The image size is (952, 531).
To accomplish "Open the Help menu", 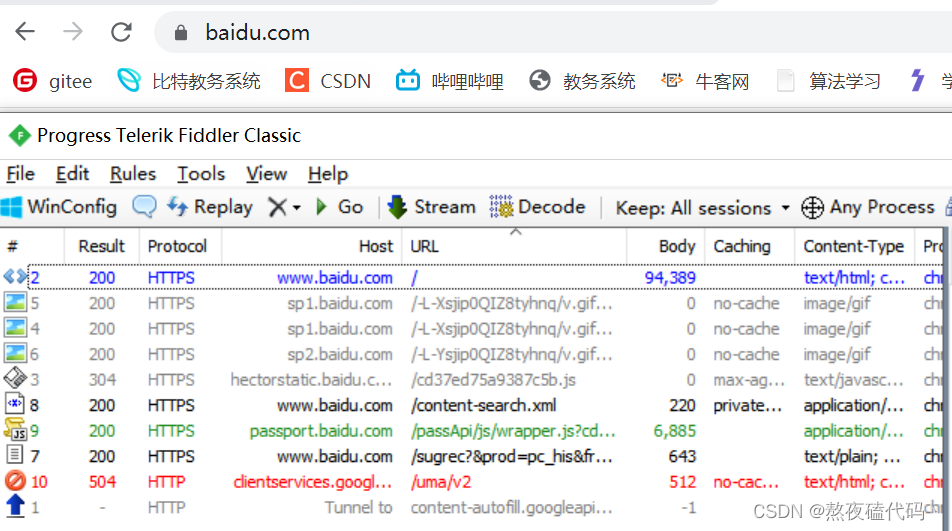I will [328, 174].
